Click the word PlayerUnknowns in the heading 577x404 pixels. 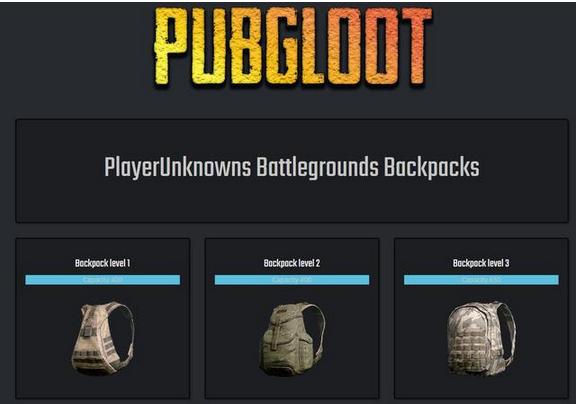click(x=178, y=168)
